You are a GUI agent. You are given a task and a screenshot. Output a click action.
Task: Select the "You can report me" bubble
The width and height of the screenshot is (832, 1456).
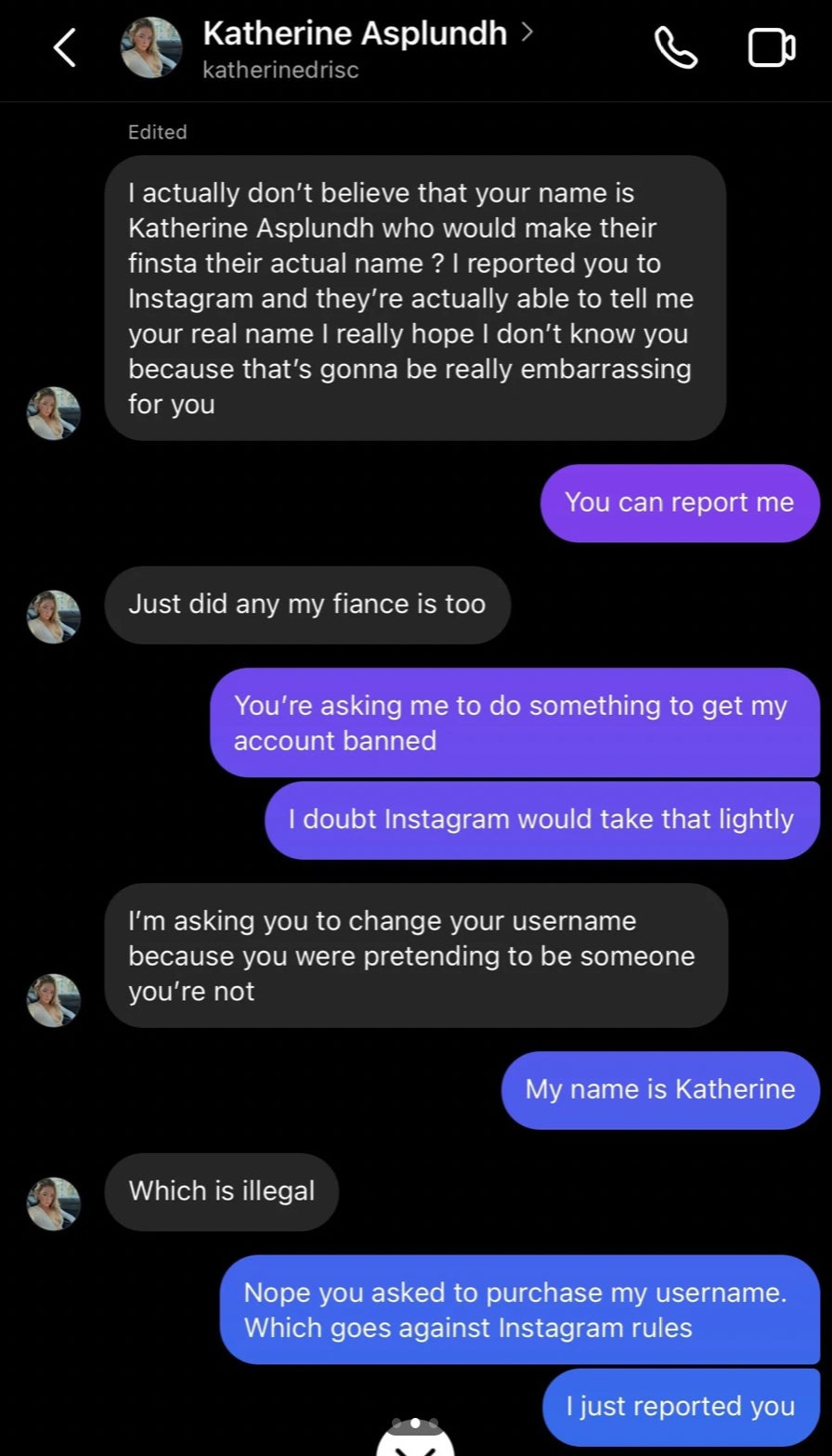(x=680, y=502)
